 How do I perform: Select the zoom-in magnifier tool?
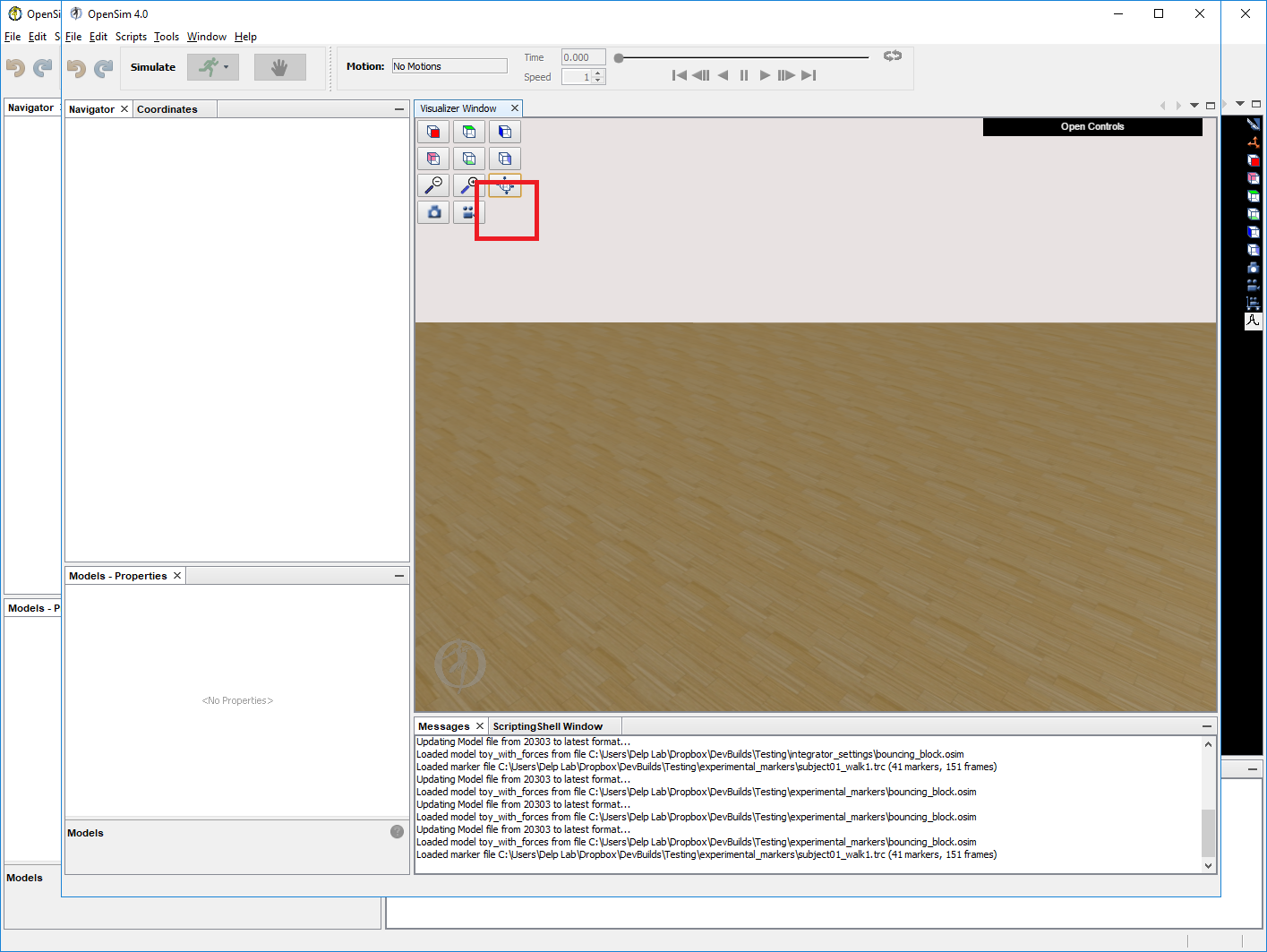pos(468,185)
